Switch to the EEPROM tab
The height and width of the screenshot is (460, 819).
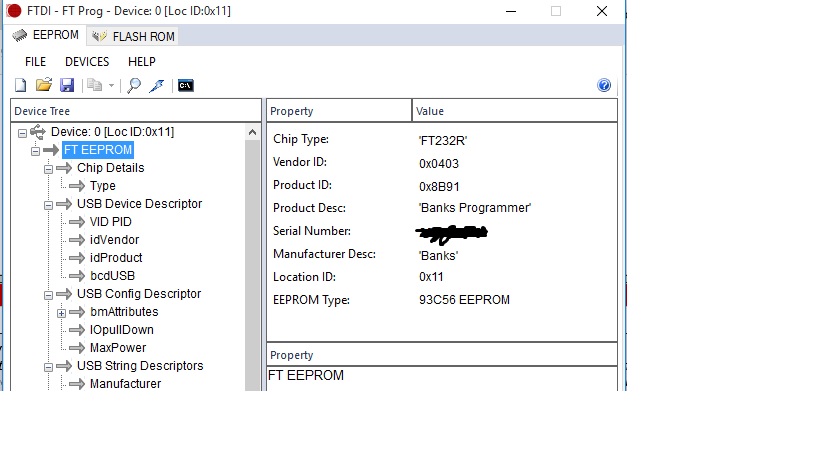pos(46,35)
